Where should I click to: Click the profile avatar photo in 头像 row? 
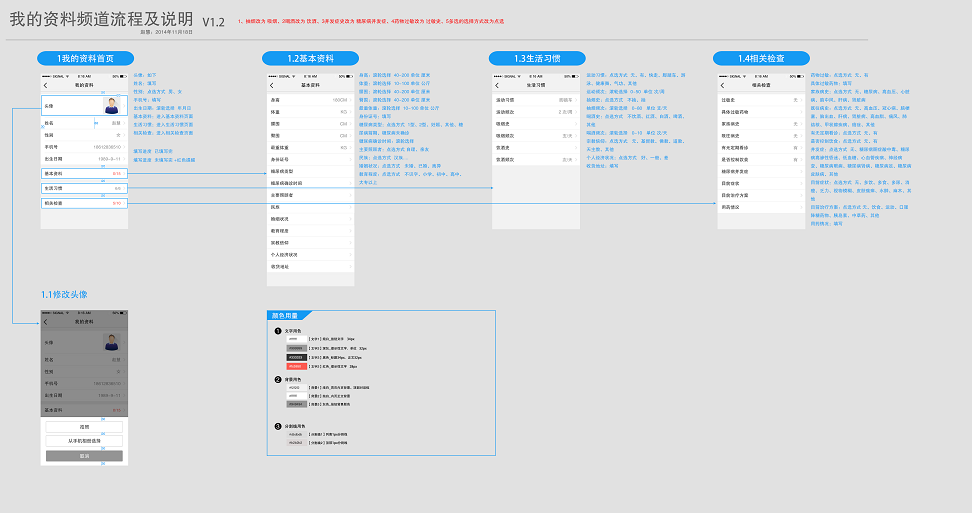[112, 105]
